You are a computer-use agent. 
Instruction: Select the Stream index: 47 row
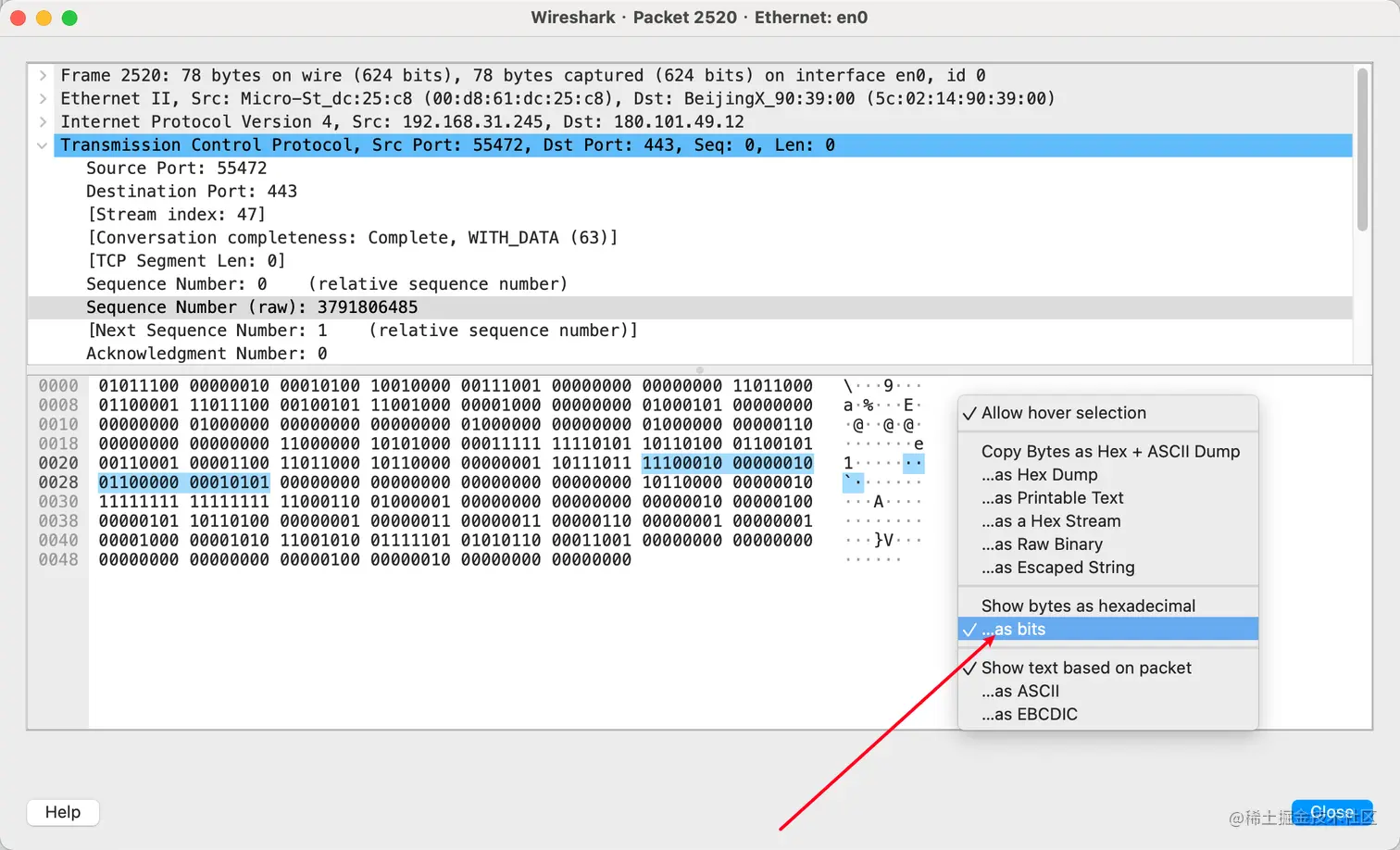click(690, 214)
